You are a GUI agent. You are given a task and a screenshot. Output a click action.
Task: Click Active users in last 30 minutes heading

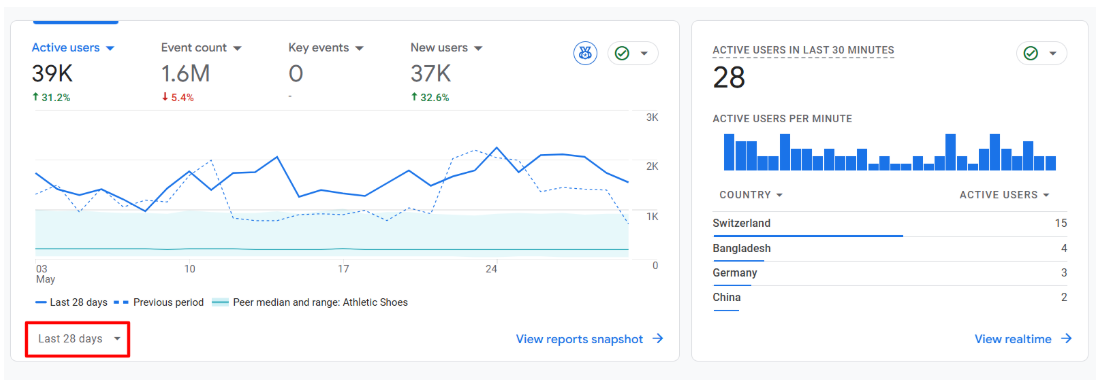(x=803, y=50)
